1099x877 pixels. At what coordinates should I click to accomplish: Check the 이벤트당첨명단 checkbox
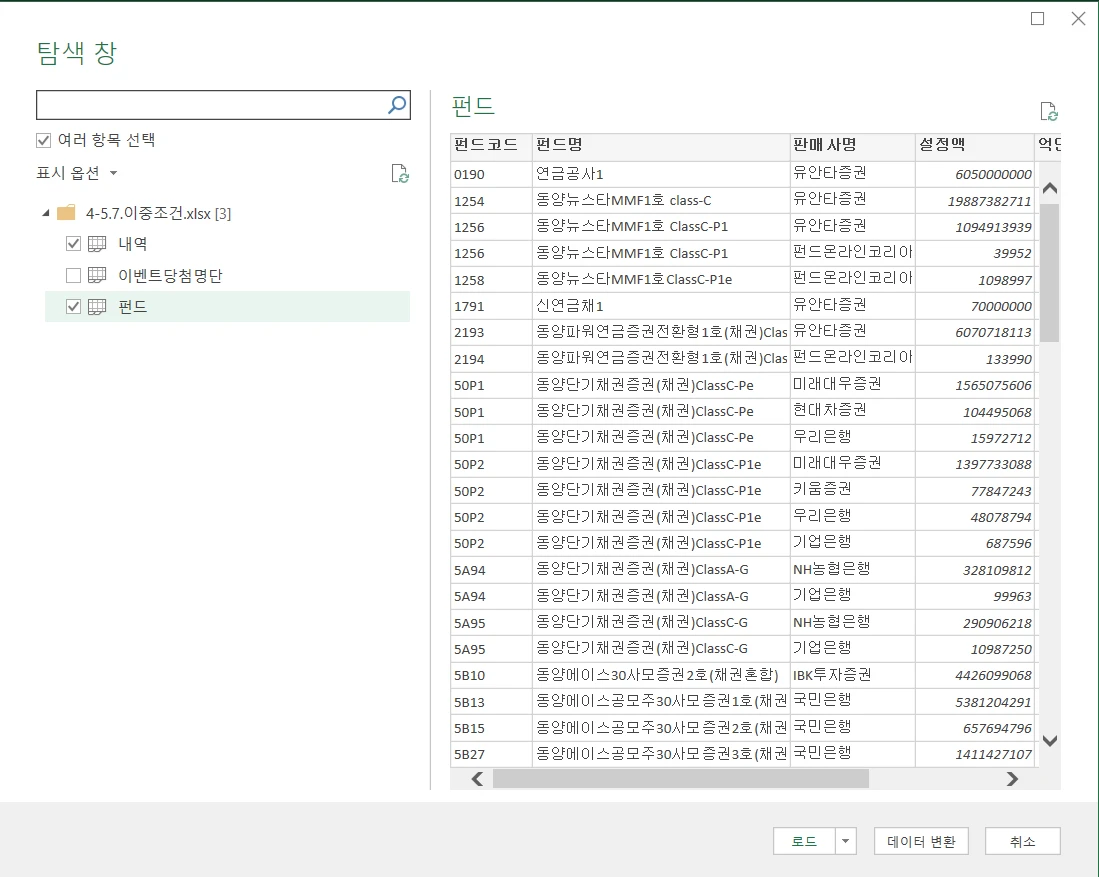[x=73, y=275]
